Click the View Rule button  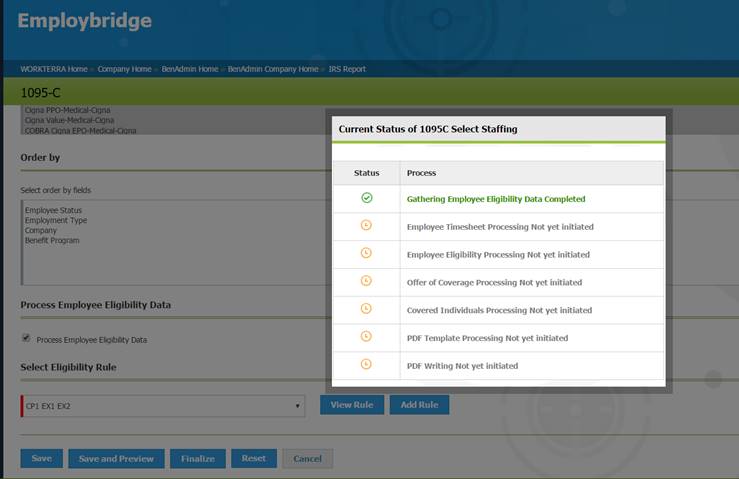[x=352, y=405]
